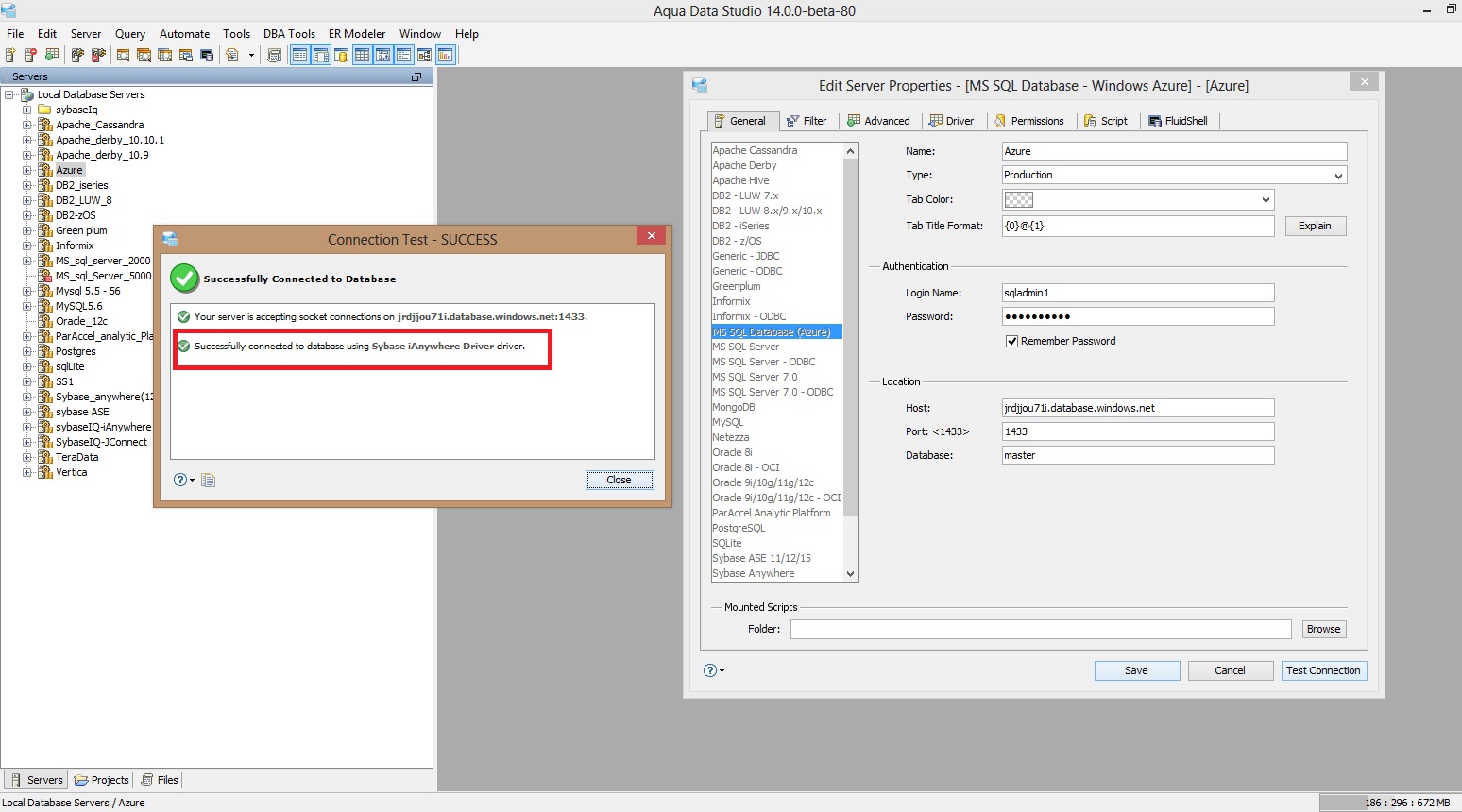Click the Database input field containing master
Screen dimensions: 1462x812
[x=1138, y=455]
